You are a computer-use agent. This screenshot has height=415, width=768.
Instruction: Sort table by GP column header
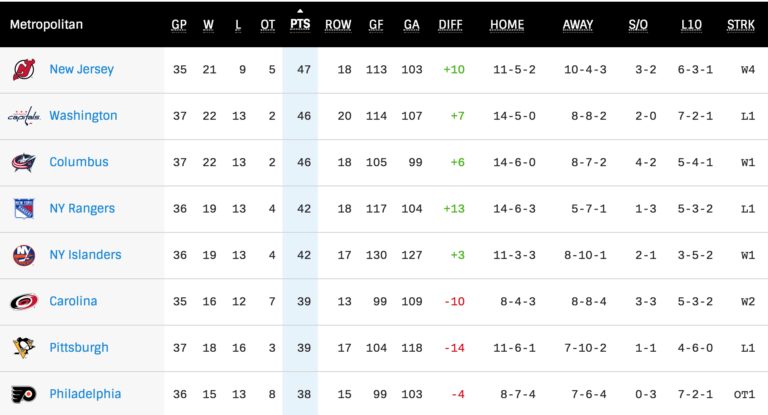179,25
